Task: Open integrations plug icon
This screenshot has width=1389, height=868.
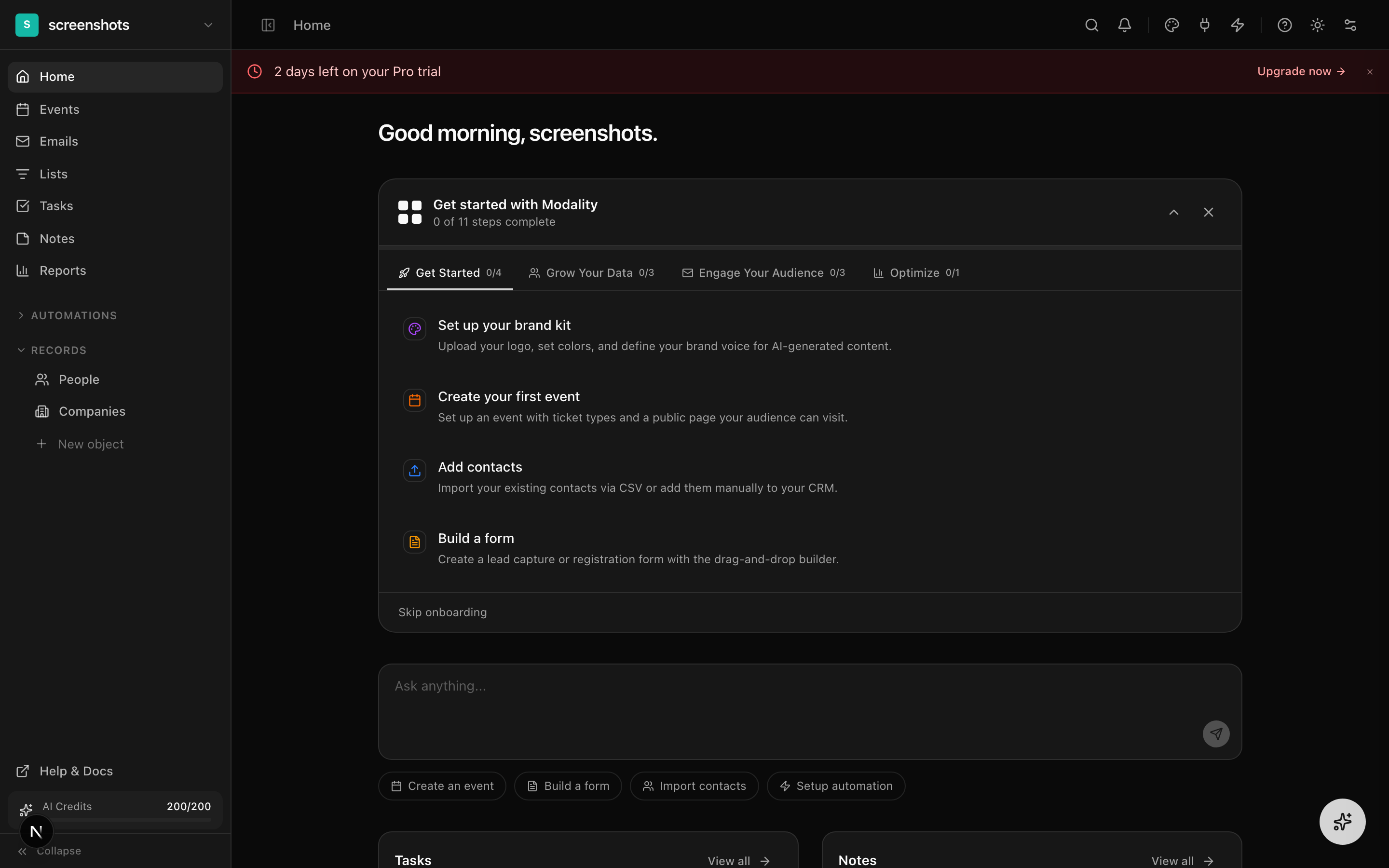Action: pos(1204,25)
